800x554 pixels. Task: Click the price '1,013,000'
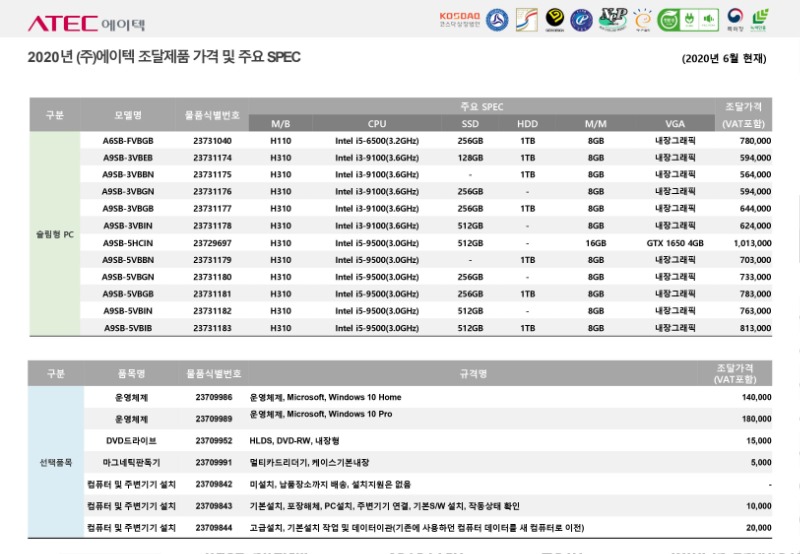752,243
